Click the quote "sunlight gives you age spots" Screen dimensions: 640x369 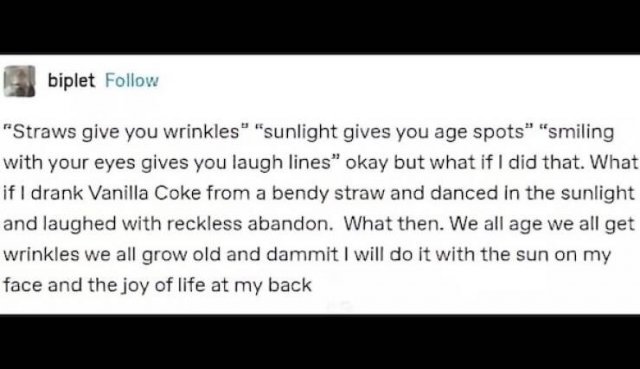tap(393, 132)
